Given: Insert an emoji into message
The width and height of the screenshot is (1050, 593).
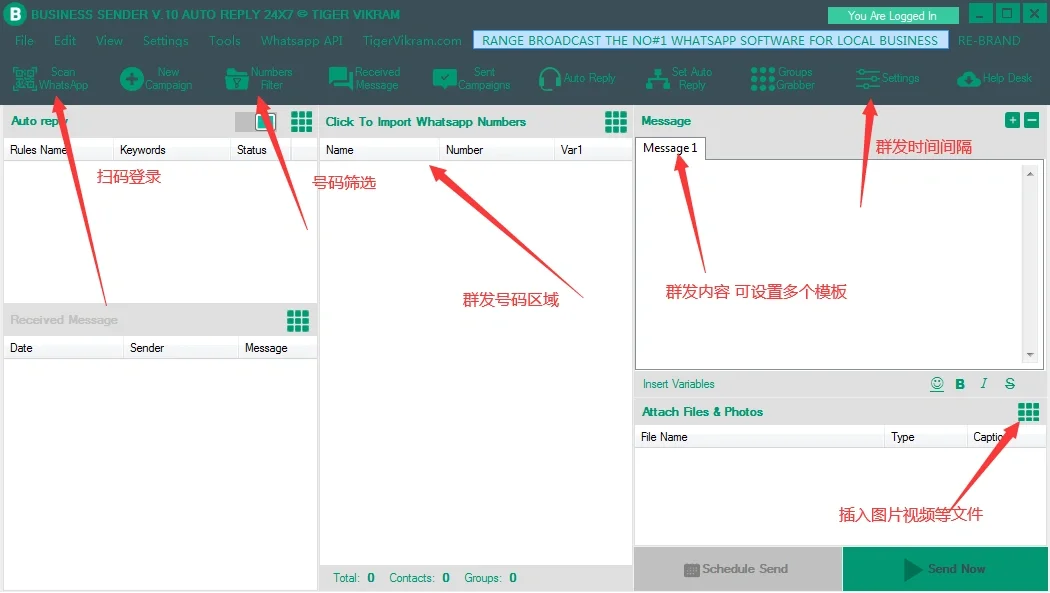Looking at the screenshot, I should pos(937,384).
